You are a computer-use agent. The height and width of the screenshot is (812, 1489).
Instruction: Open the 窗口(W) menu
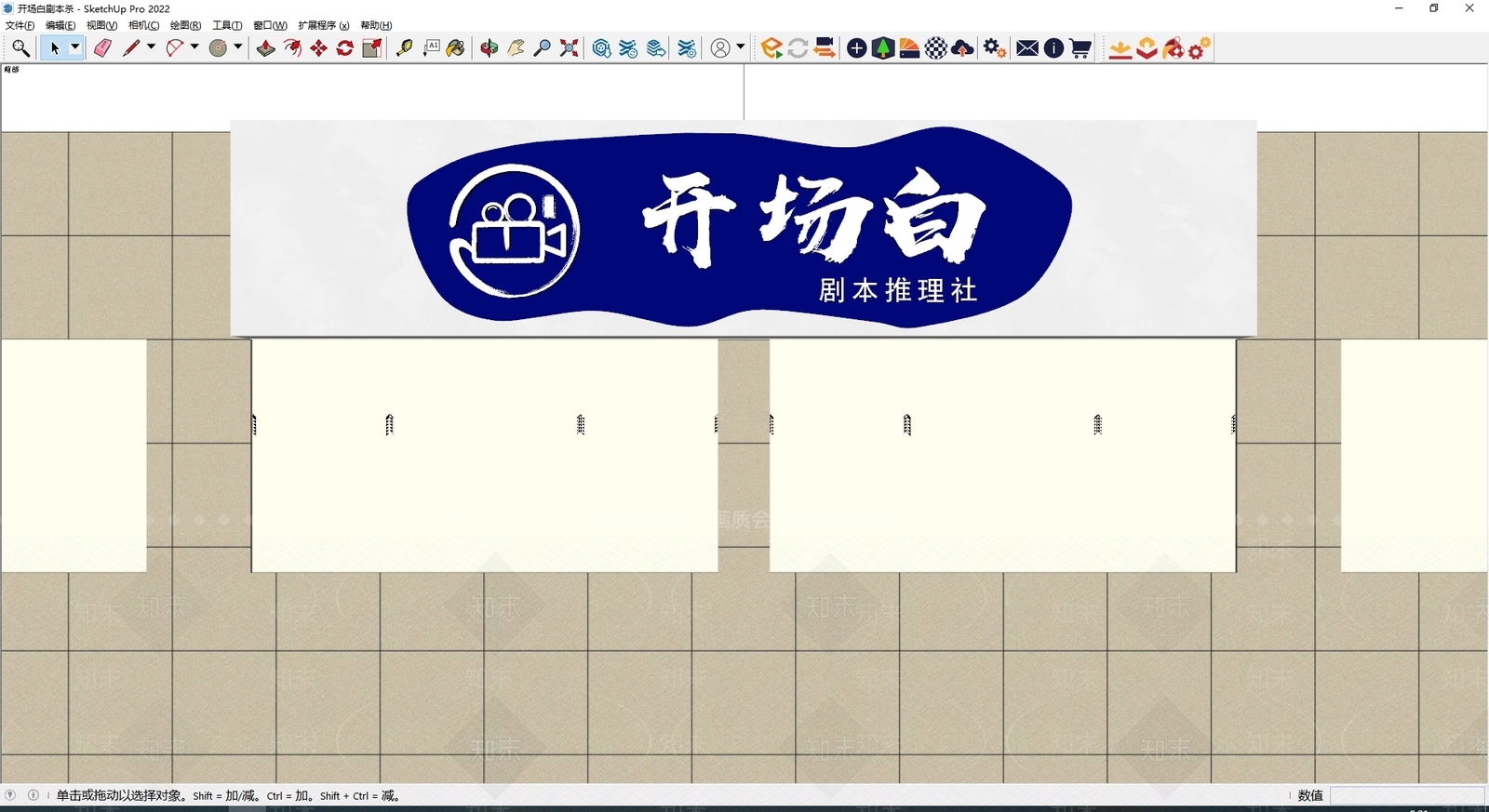tap(270, 25)
